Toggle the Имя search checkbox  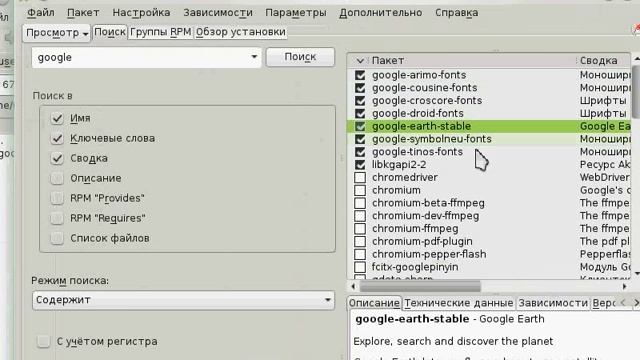point(57,118)
